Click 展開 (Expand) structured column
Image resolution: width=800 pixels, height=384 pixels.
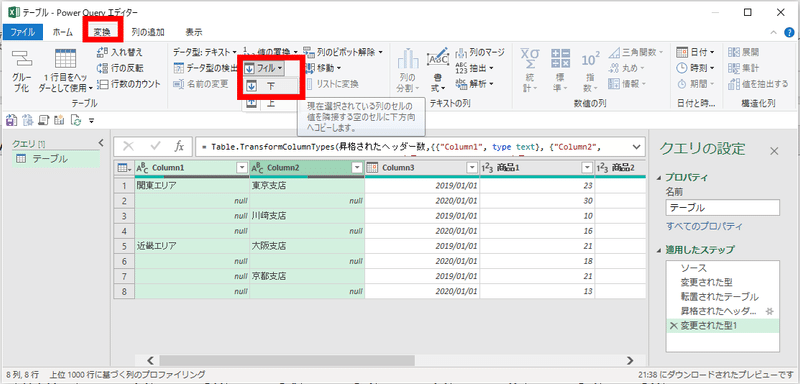(744, 53)
